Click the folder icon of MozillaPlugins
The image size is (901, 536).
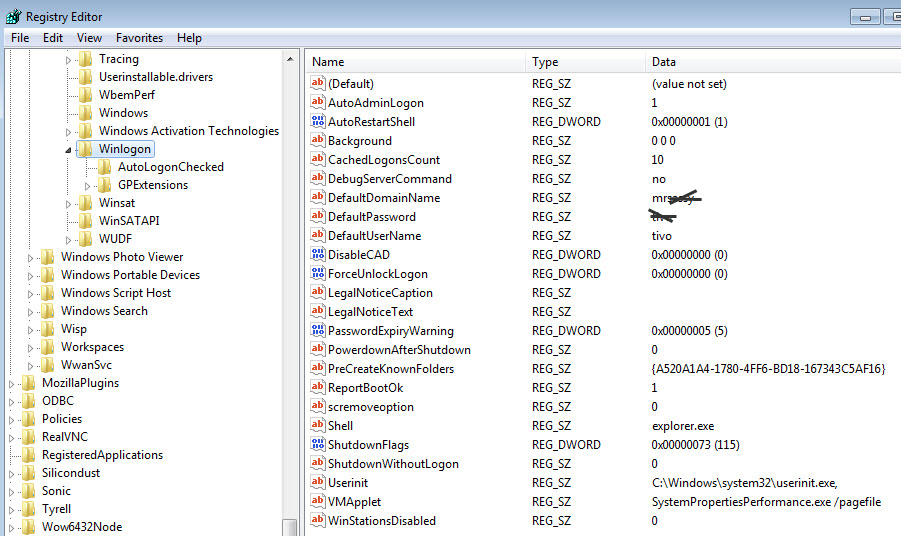point(29,383)
